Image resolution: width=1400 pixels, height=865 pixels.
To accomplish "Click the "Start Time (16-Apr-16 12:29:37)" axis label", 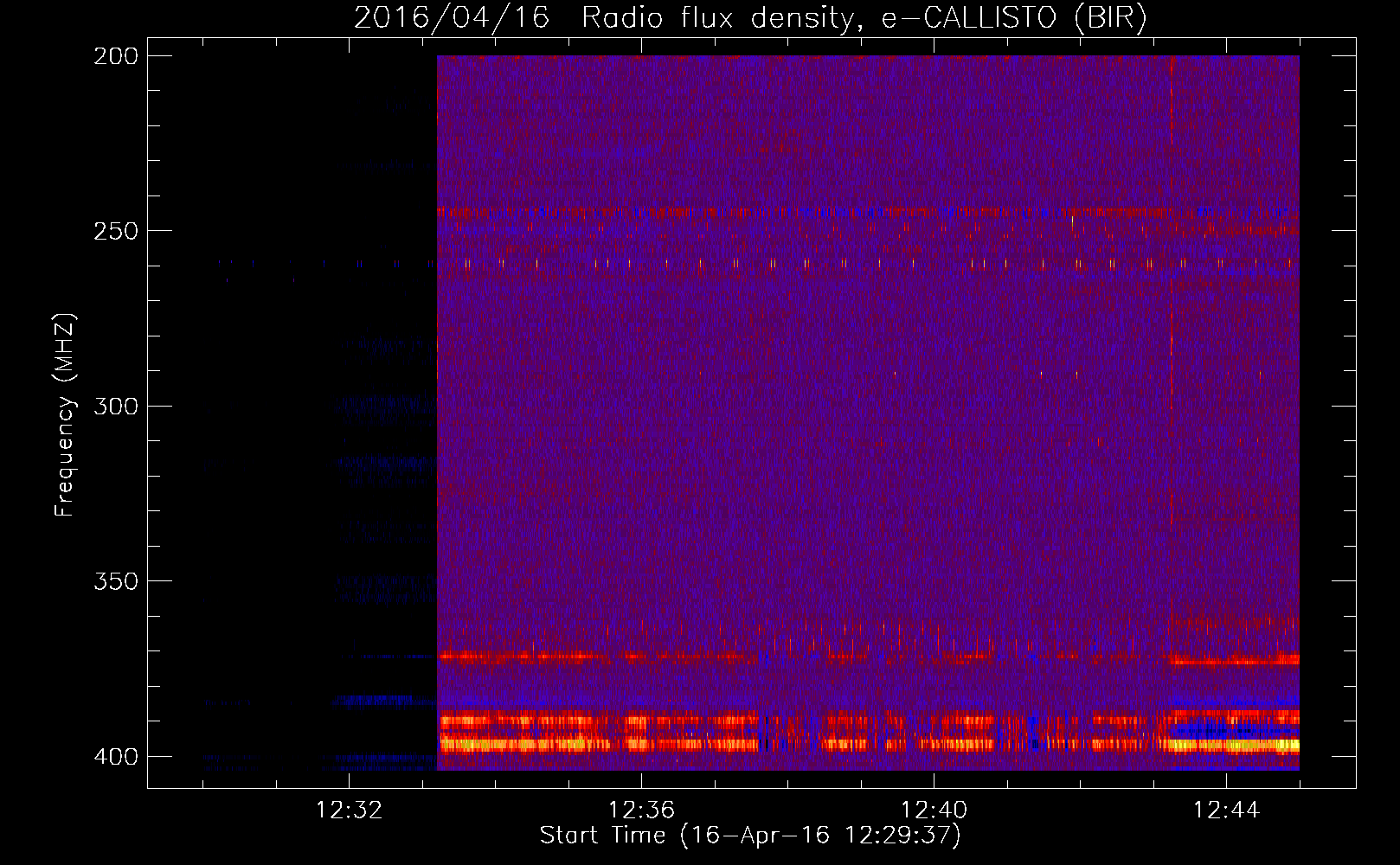I will tap(750, 836).
